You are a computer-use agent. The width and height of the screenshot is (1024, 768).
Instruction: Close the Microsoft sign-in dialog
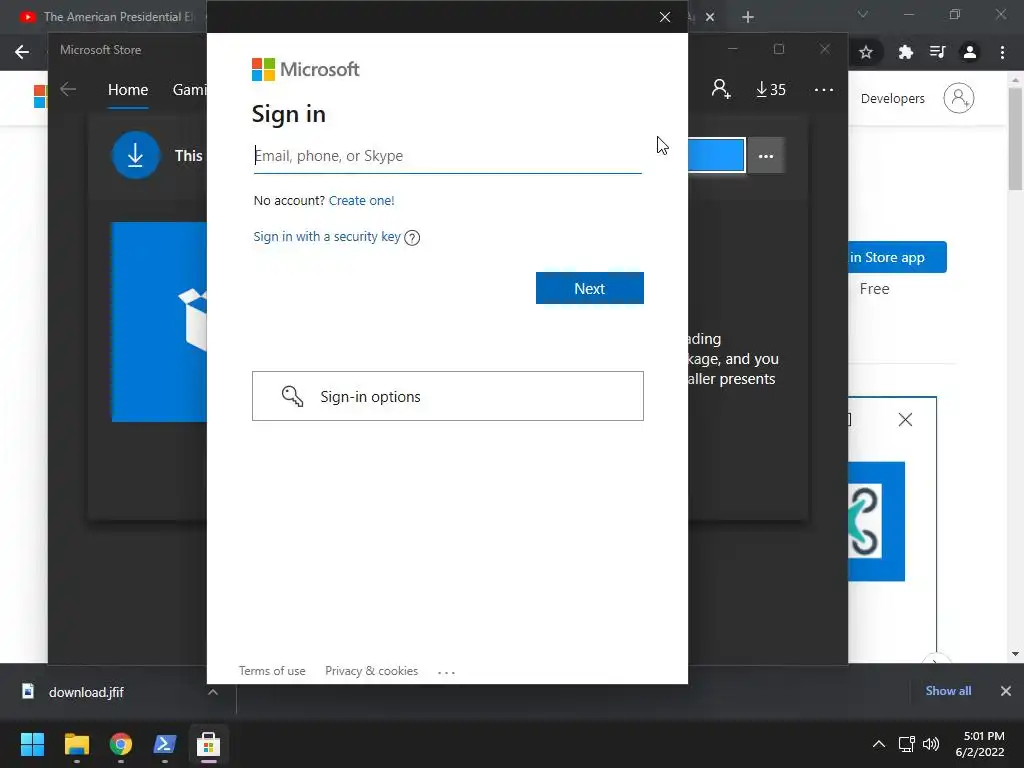click(x=665, y=17)
